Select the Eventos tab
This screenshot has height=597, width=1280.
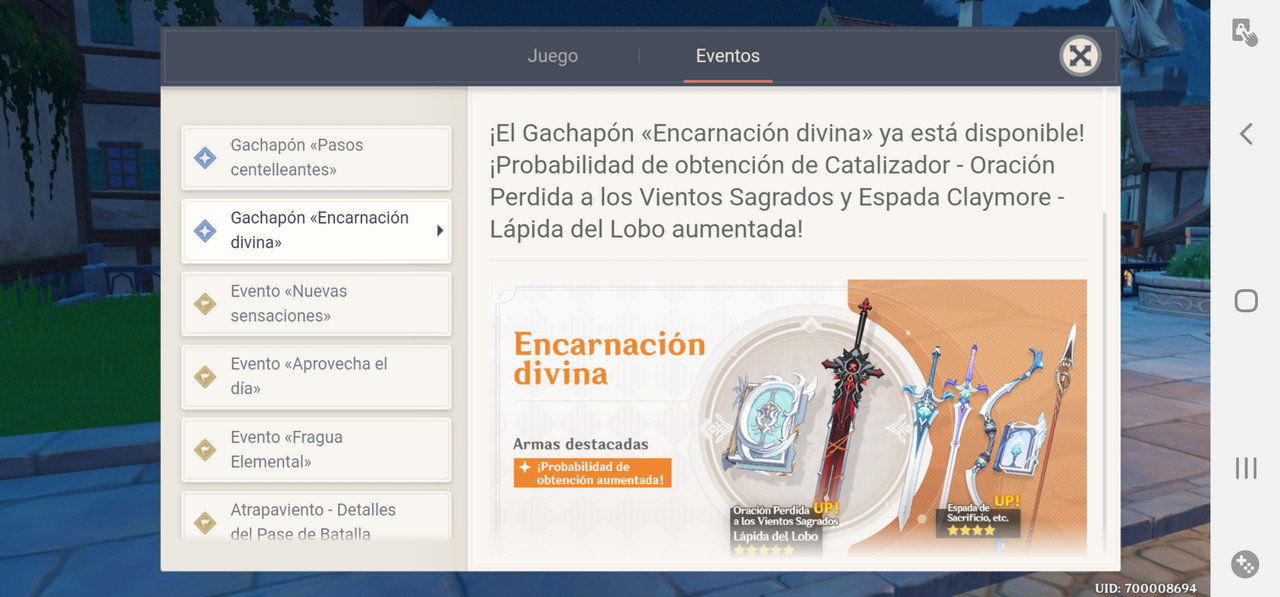click(728, 56)
